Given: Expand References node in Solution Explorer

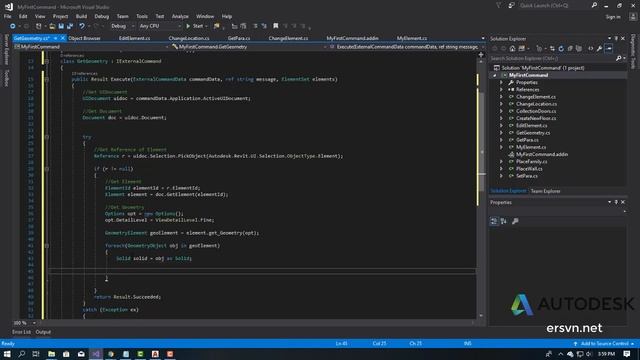Looking at the screenshot, I should click(x=502, y=90).
